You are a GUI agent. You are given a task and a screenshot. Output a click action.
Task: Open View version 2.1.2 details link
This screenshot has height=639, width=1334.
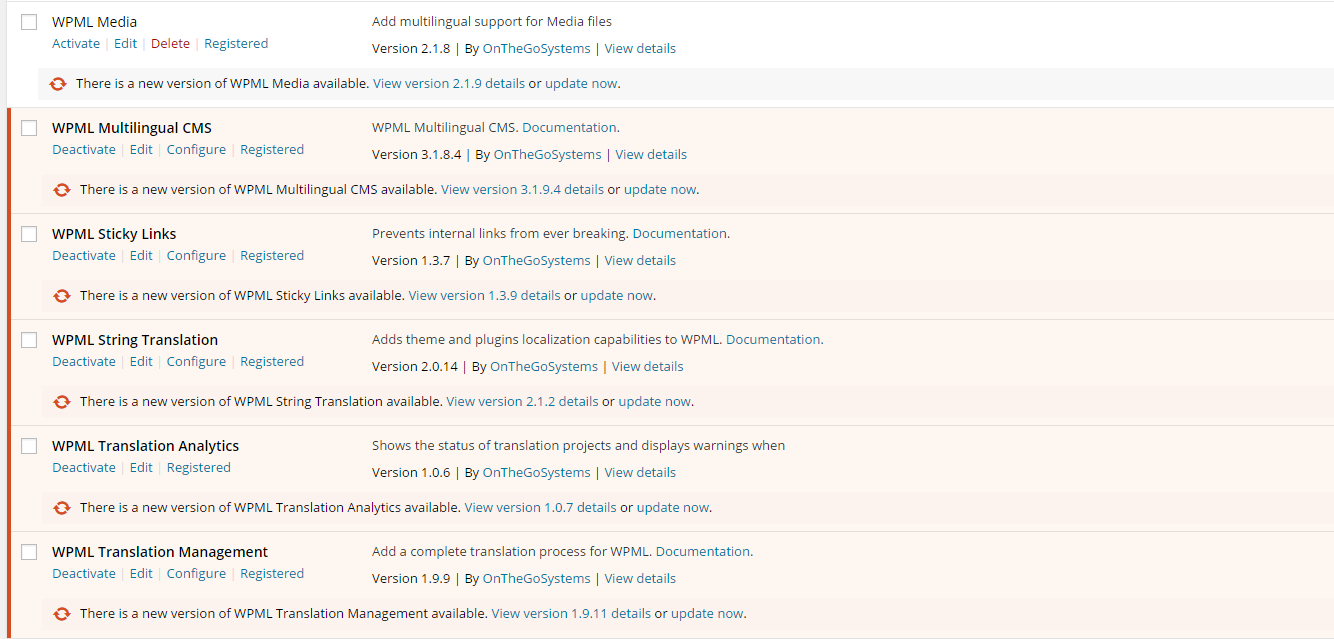[522, 402]
